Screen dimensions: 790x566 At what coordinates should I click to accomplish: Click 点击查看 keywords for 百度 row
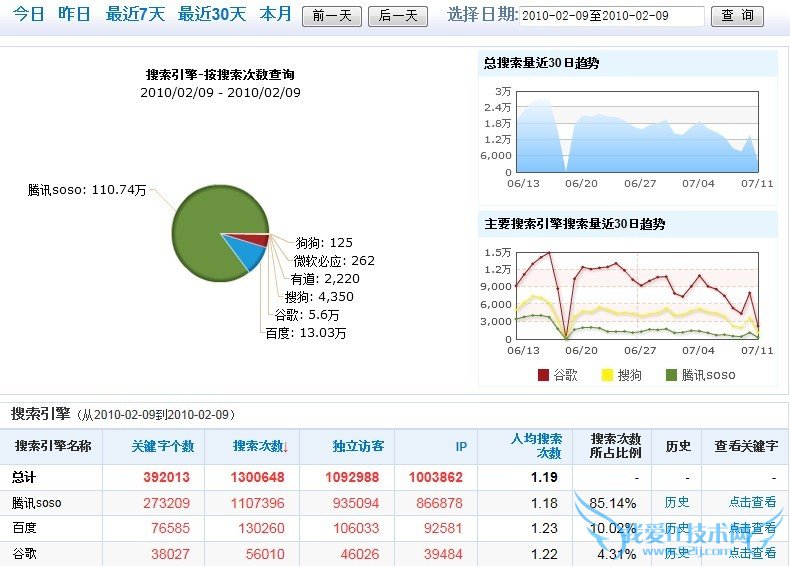[x=752, y=528]
